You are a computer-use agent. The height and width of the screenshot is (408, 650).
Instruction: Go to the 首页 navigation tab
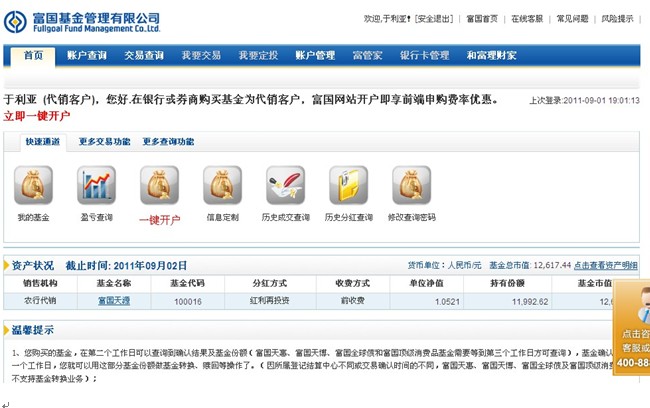click(32, 56)
